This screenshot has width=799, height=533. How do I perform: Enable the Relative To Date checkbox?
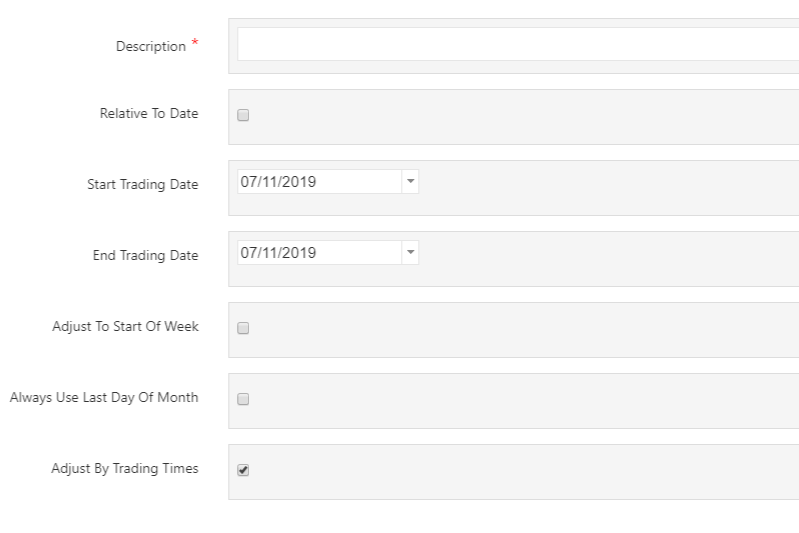[243, 115]
